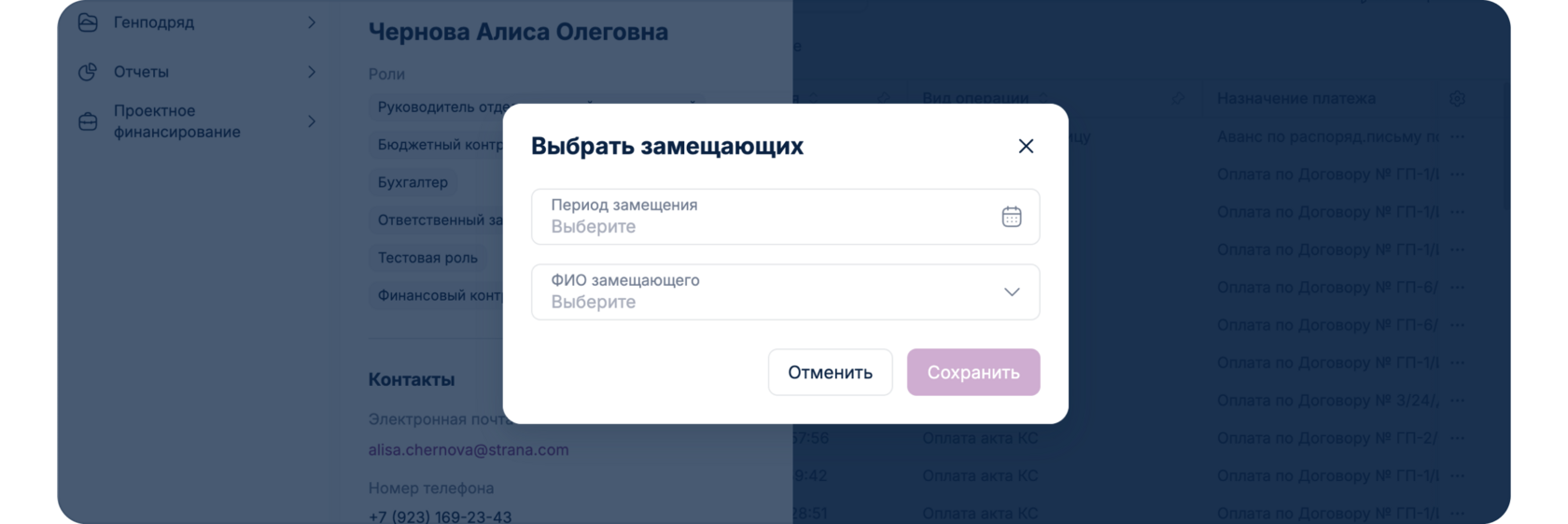The height and width of the screenshot is (524, 1568).
Task: Close the Выбрать замещающих dialog
Action: [1026, 147]
